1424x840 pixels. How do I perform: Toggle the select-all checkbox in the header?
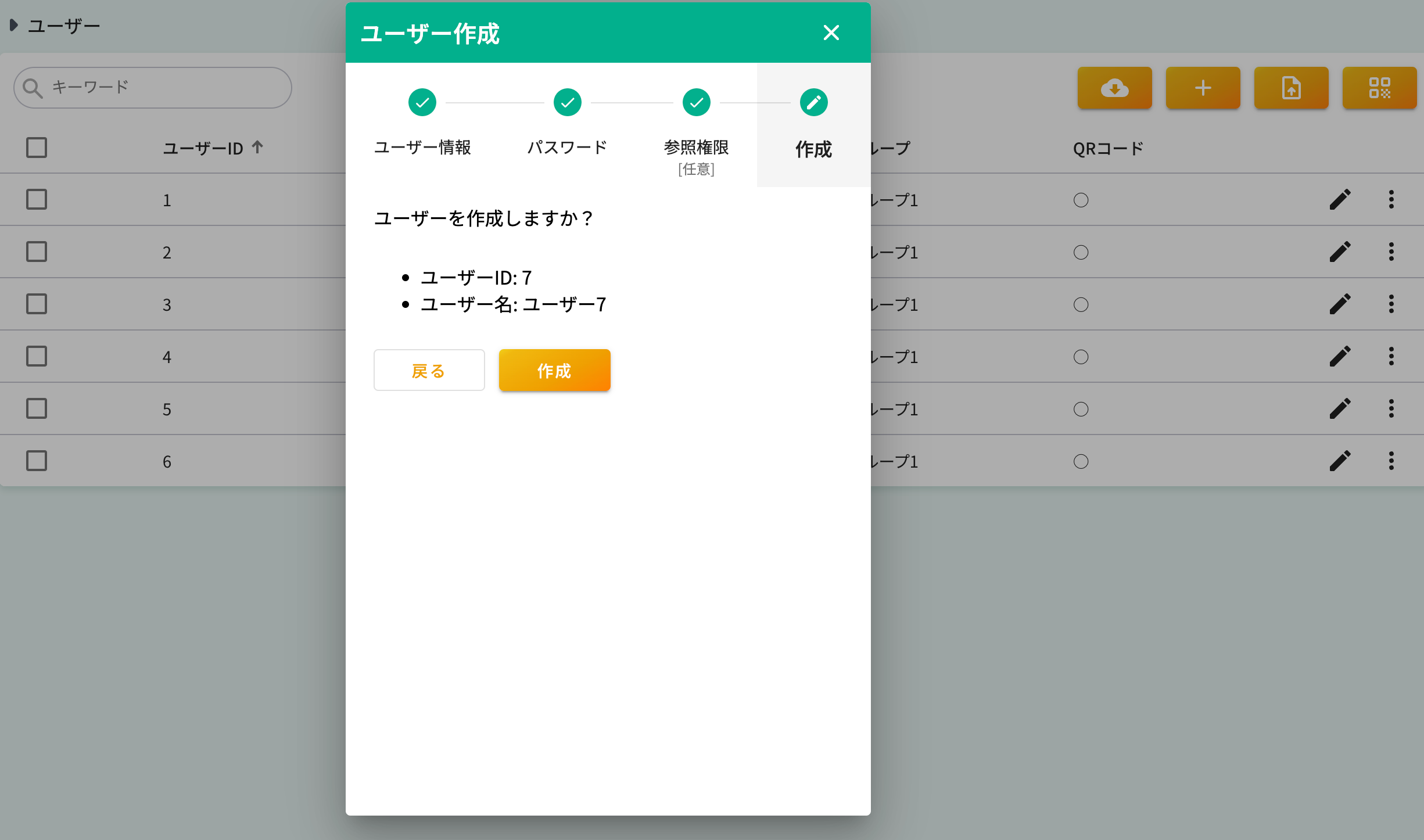pos(36,148)
